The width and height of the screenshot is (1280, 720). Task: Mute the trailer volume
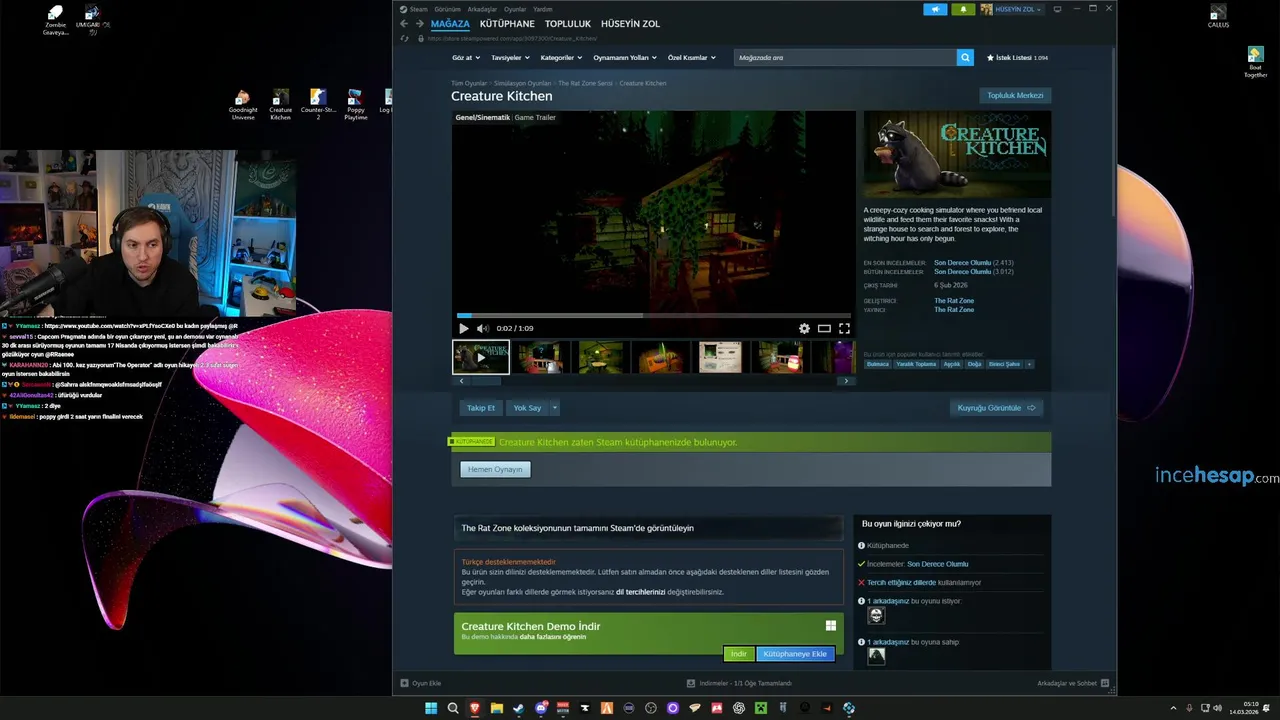482,328
